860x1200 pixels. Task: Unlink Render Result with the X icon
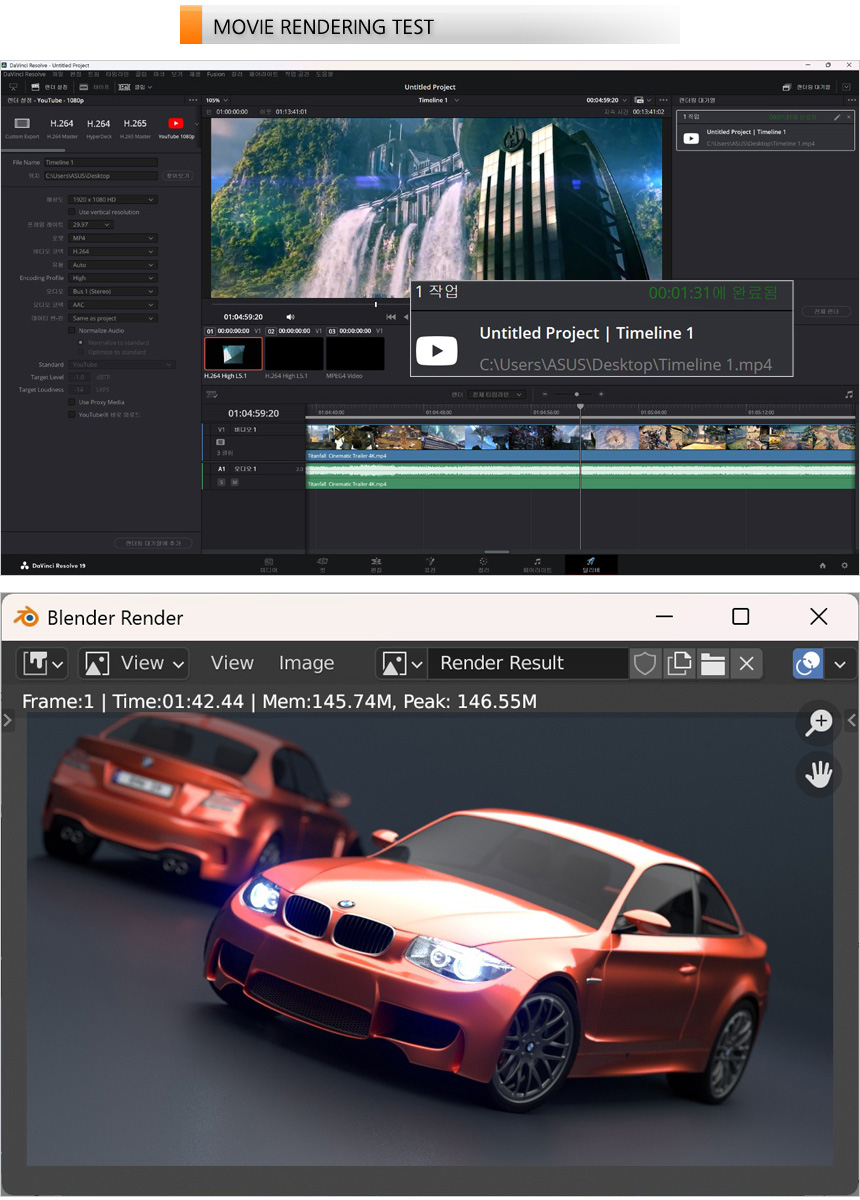(746, 663)
